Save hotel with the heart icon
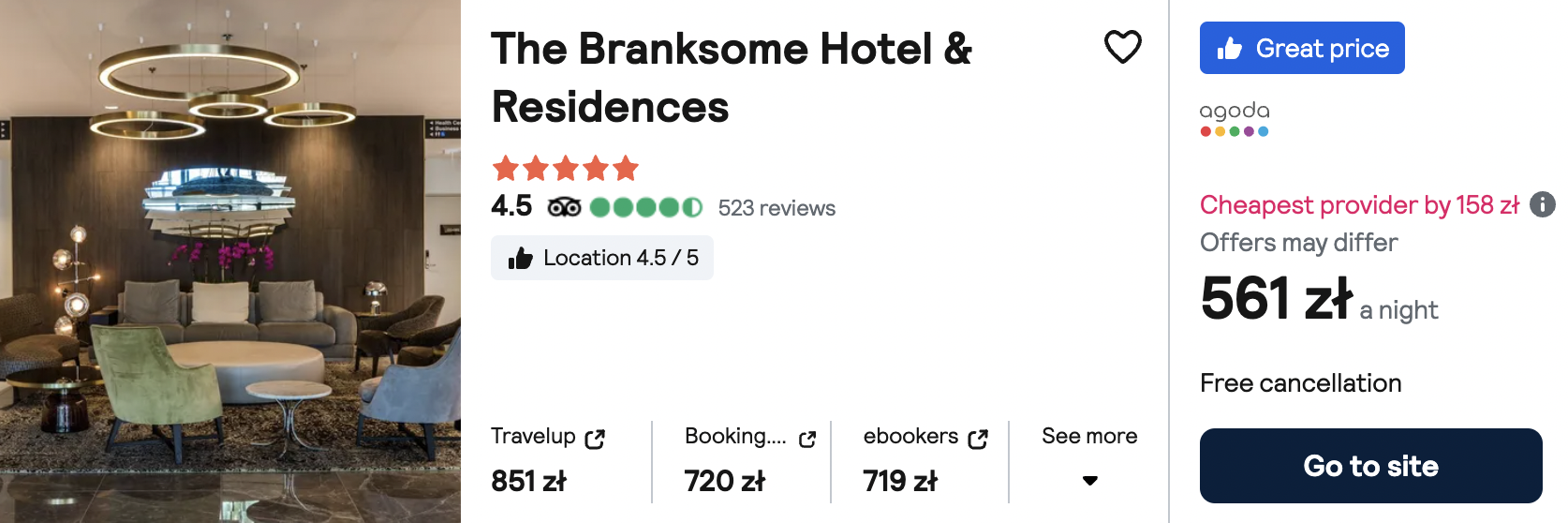Screen dimensions: 1568x523 tap(1122, 47)
